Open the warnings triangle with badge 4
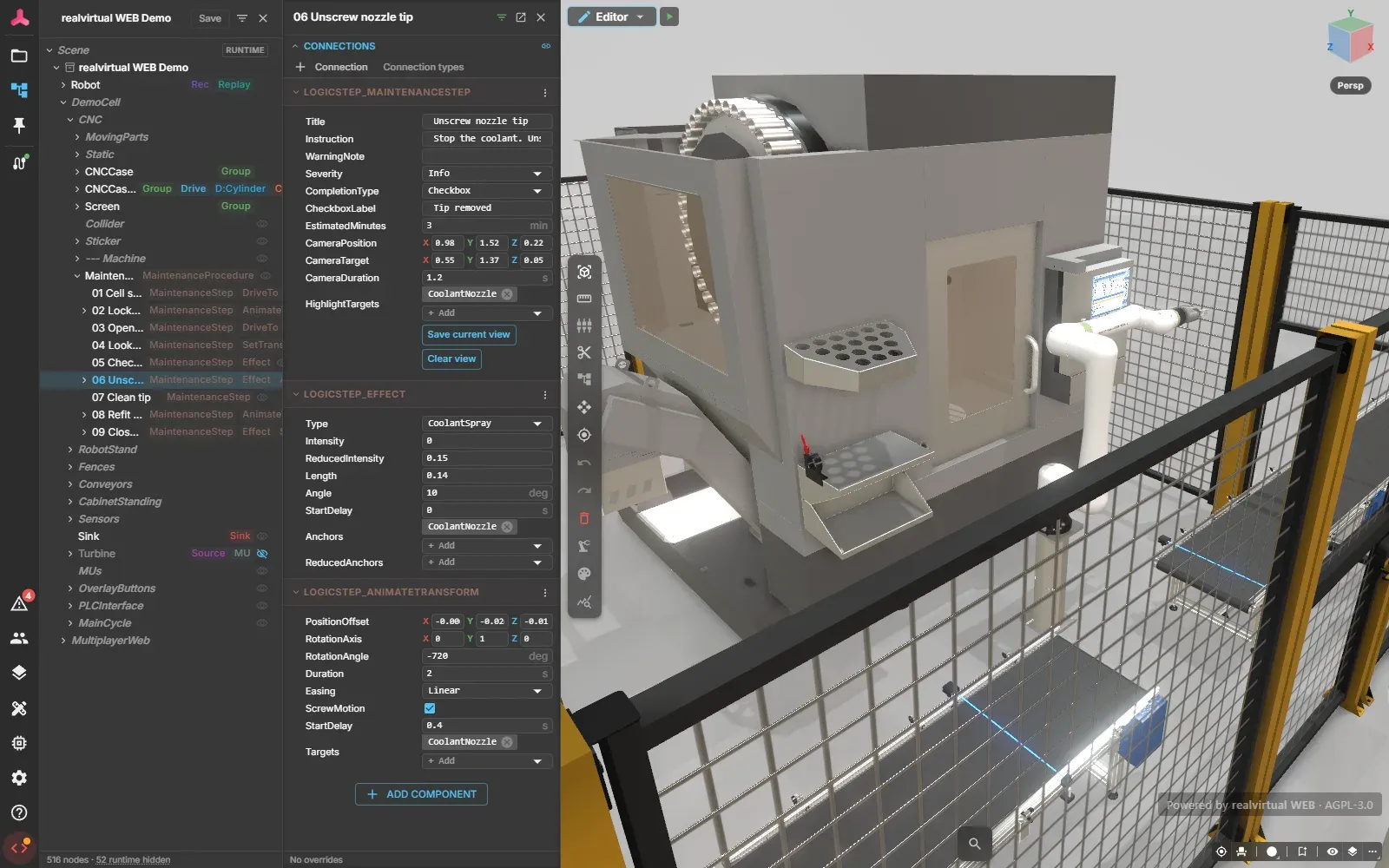This screenshot has width=1389, height=868. click(x=19, y=603)
